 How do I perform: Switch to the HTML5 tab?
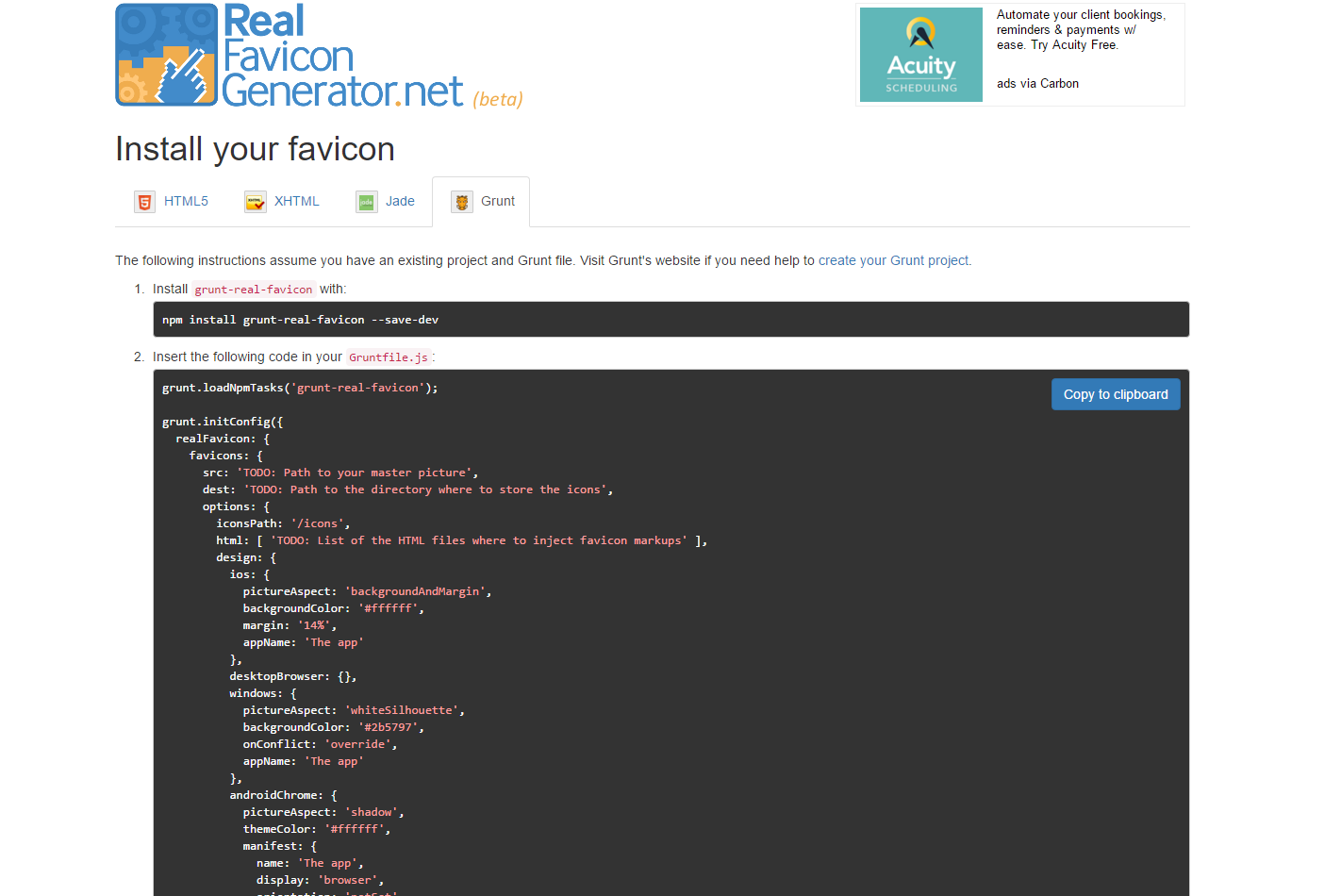(x=171, y=202)
